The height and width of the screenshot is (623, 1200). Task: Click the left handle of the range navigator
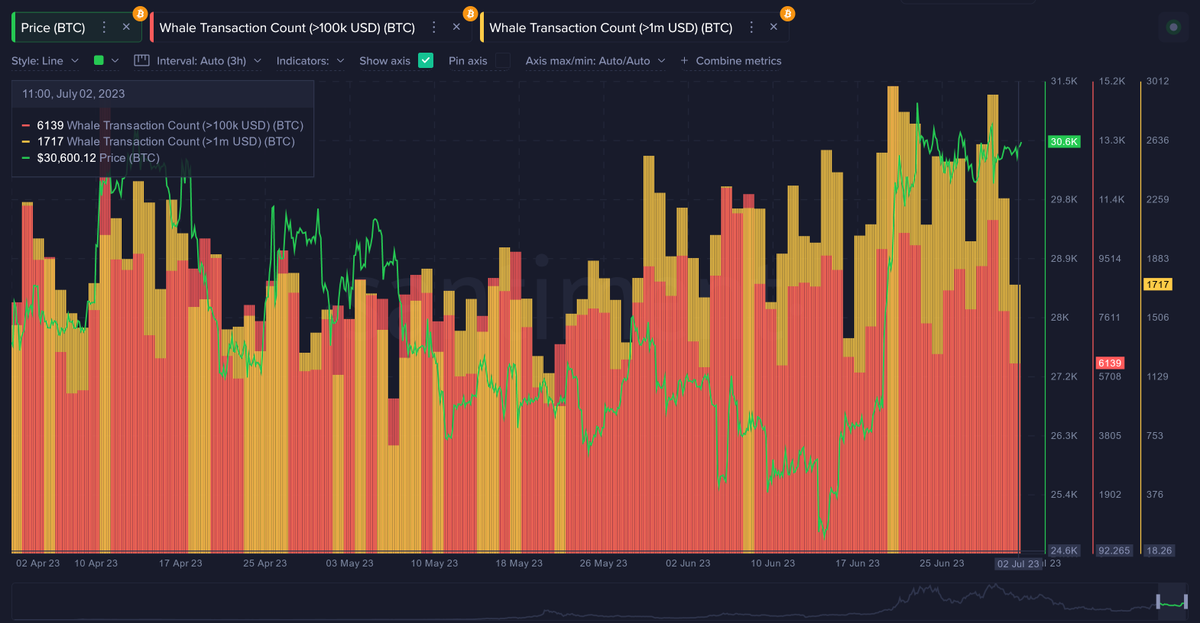(x=1158, y=601)
